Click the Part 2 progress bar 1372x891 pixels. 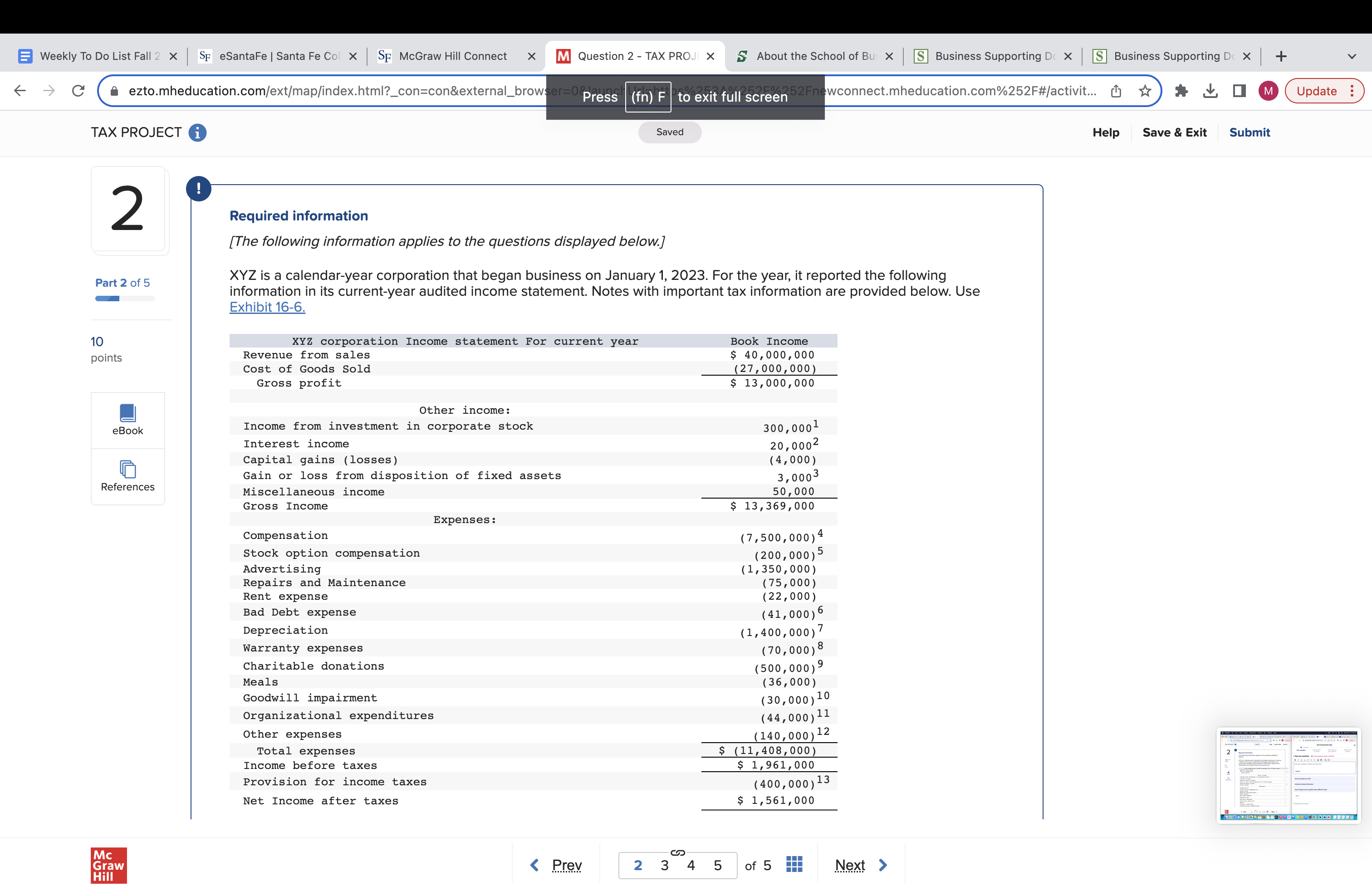(124, 299)
